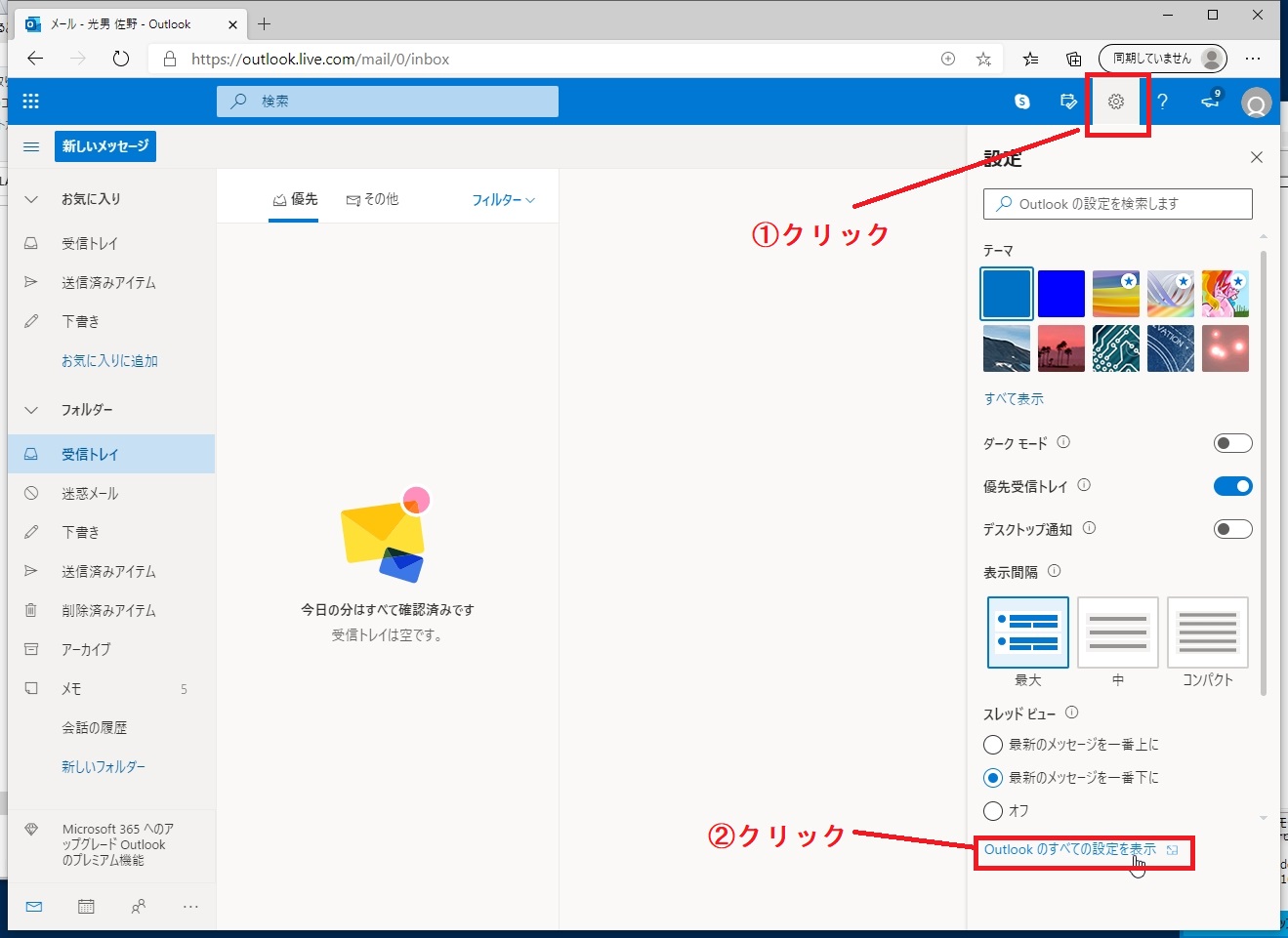Select the 優先 tab
The image size is (1288, 938).
pyautogui.click(x=294, y=199)
